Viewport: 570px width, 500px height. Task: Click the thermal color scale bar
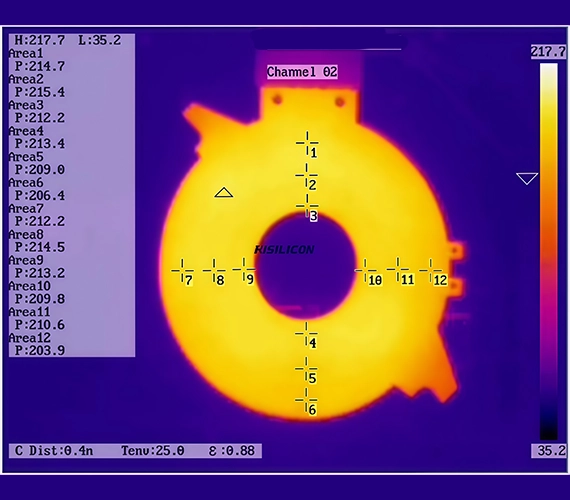coord(549,252)
